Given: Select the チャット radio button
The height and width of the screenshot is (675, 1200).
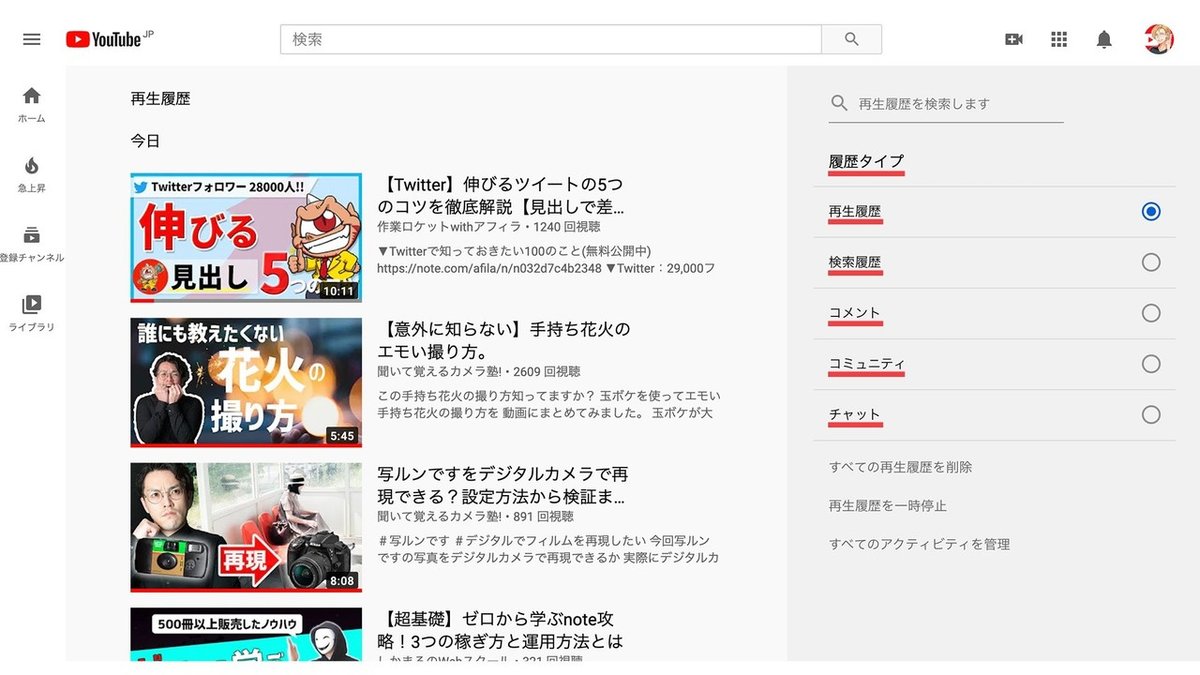Looking at the screenshot, I should pyautogui.click(x=1151, y=414).
